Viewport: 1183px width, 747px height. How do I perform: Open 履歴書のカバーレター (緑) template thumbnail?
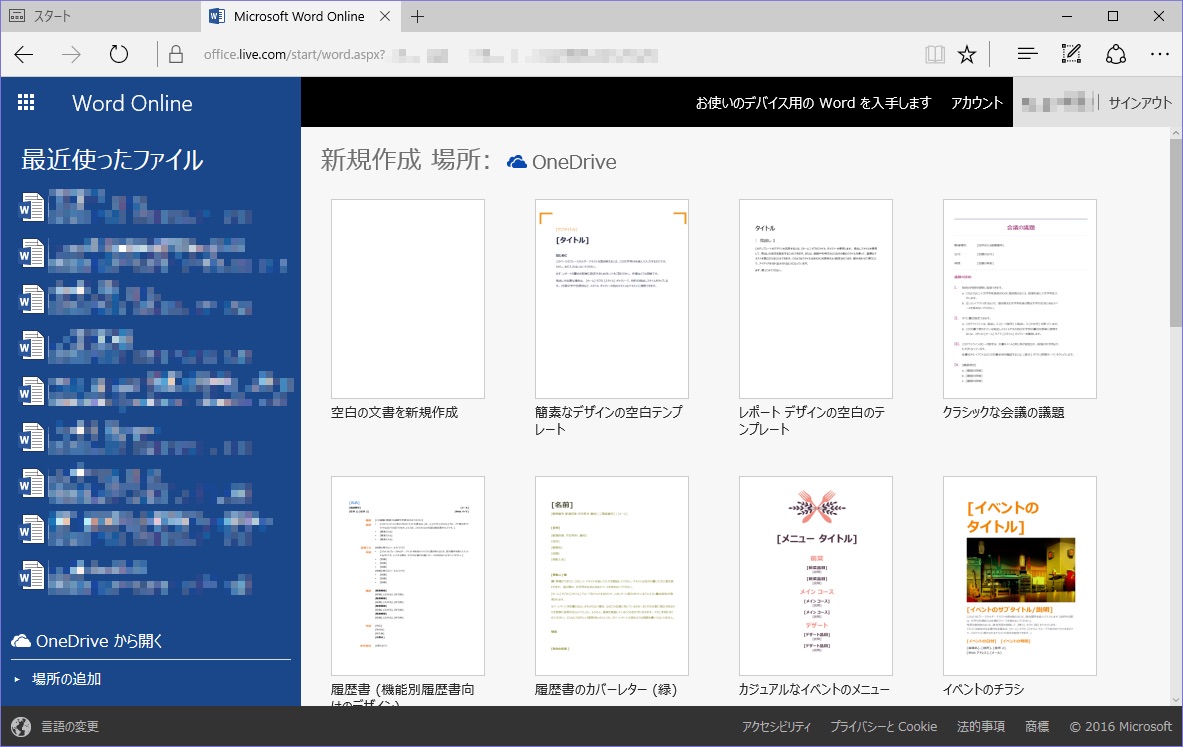pyautogui.click(x=612, y=576)
